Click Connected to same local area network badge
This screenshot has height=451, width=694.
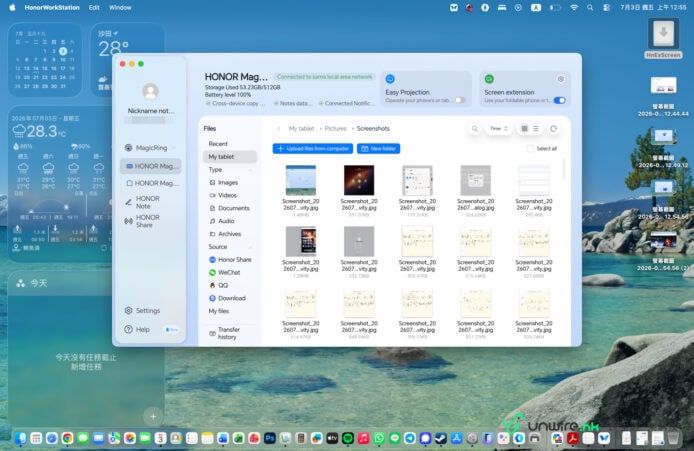(324, 77)
